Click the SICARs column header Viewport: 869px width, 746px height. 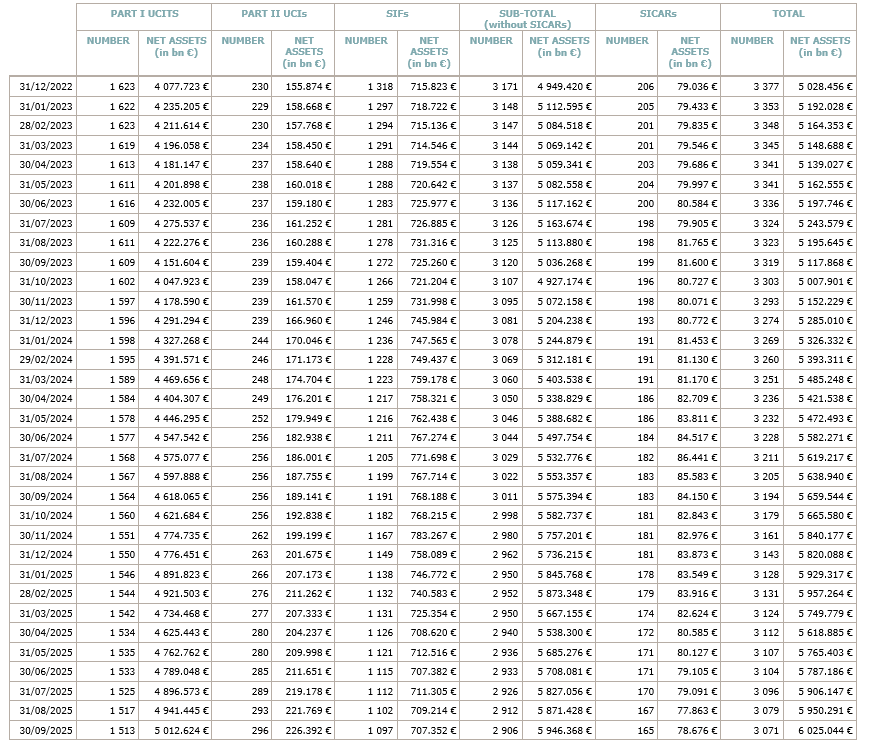click(657, 16)
